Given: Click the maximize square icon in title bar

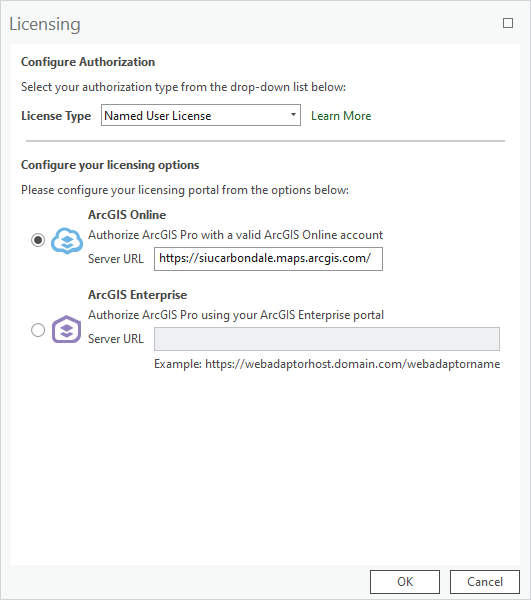Looking at the screenshot, I should tap(508, 23).
